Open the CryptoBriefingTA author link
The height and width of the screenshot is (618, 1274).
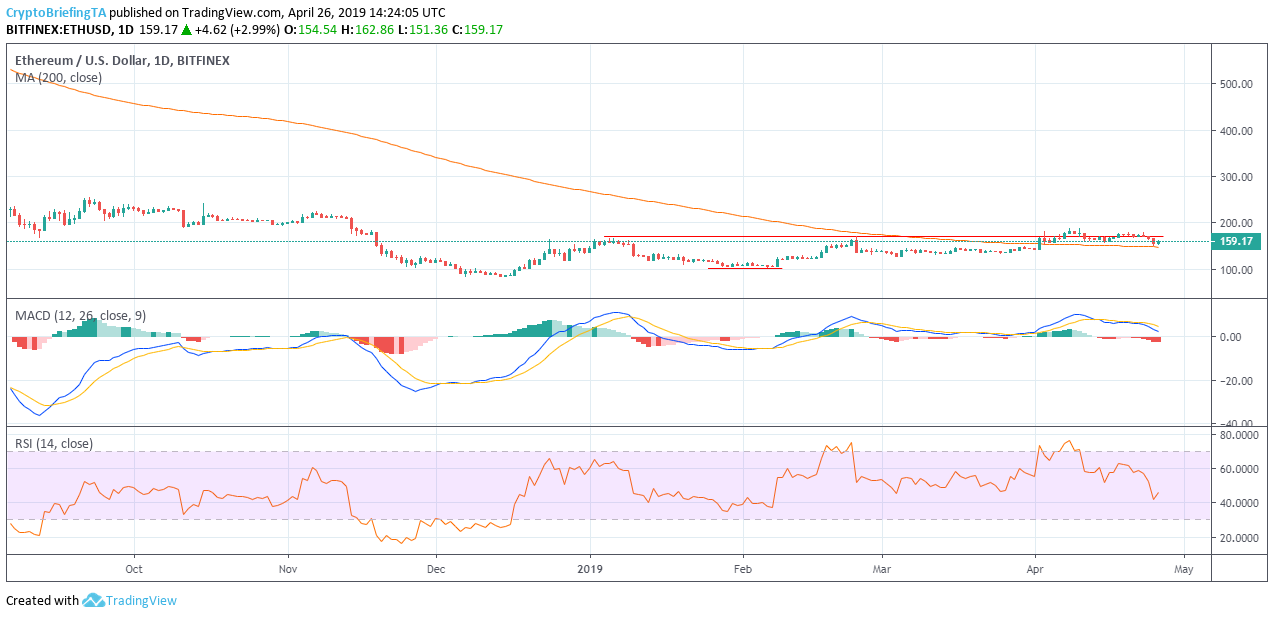(55, 13)
